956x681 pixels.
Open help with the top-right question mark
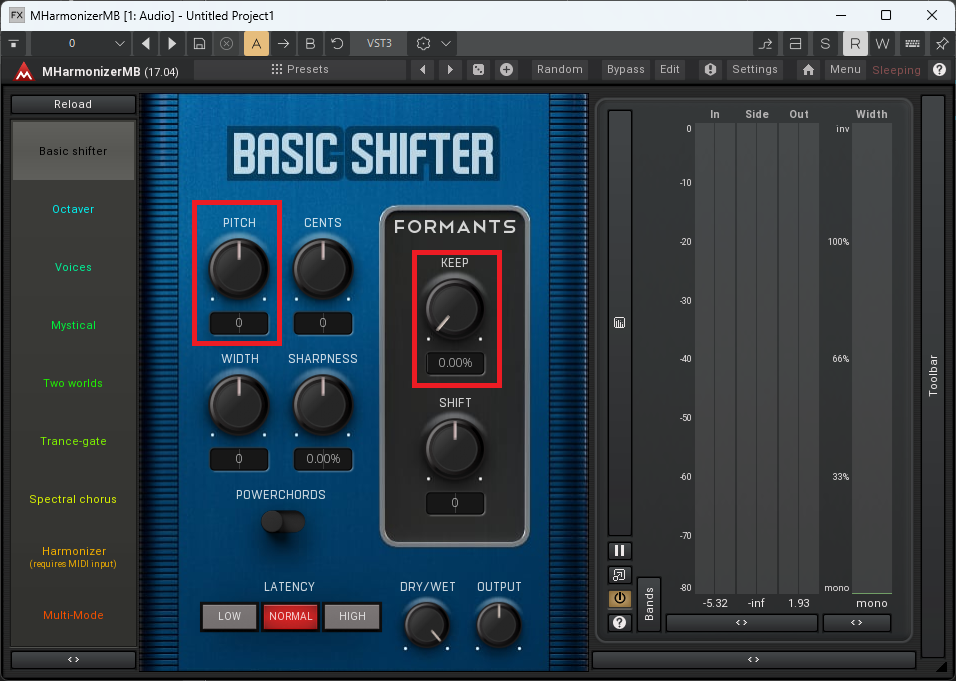click(x=940, y=70)
